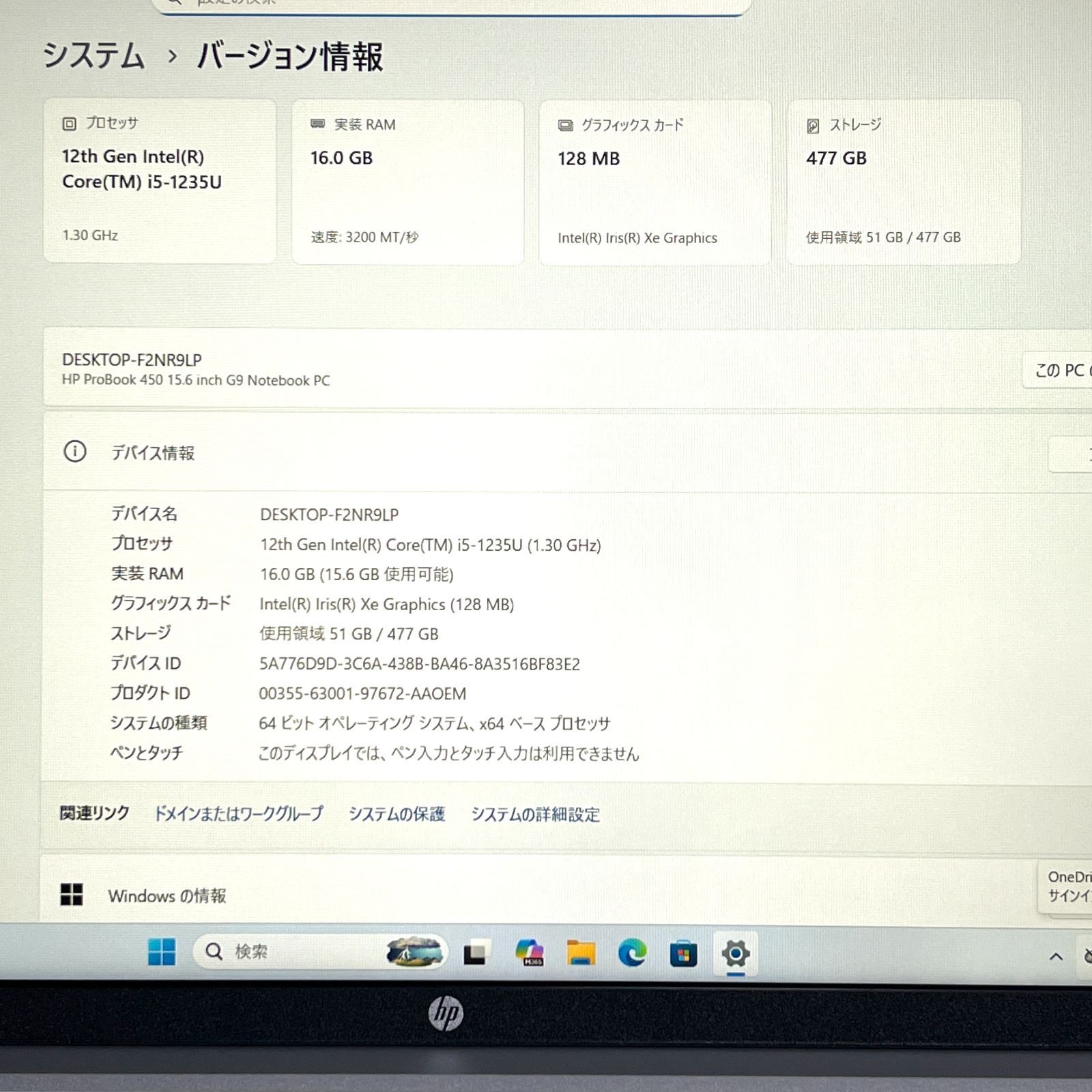Viewport: 1092px width, 1092px height.
Task: Open ドメインまたはワークグループ link
Action: click(x=238, y=814)
